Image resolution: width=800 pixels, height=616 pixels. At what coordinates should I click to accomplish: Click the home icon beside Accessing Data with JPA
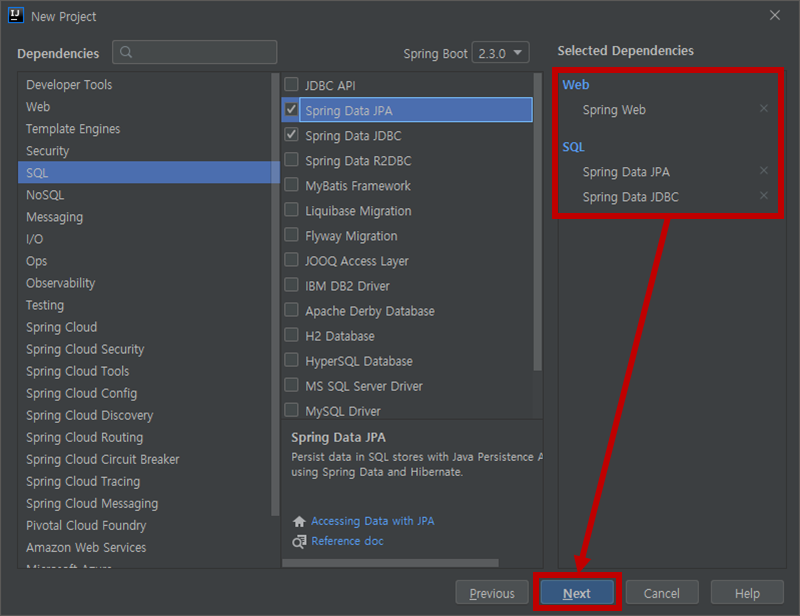pyautogui.click(x=299, y=521)
